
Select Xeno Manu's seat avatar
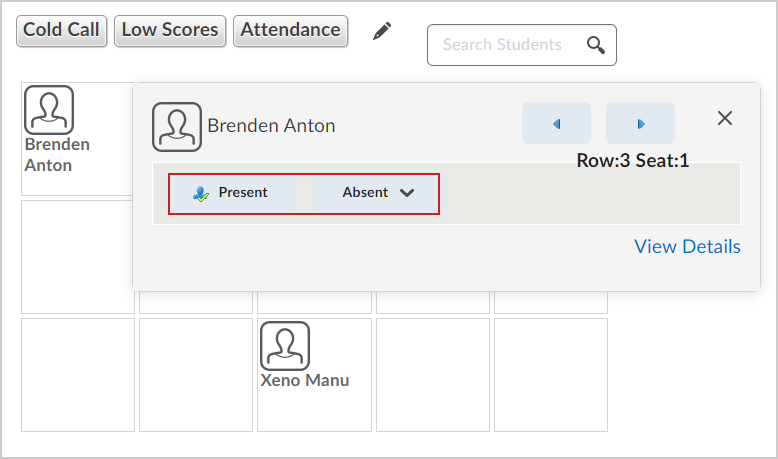click(x=285, y=346)
